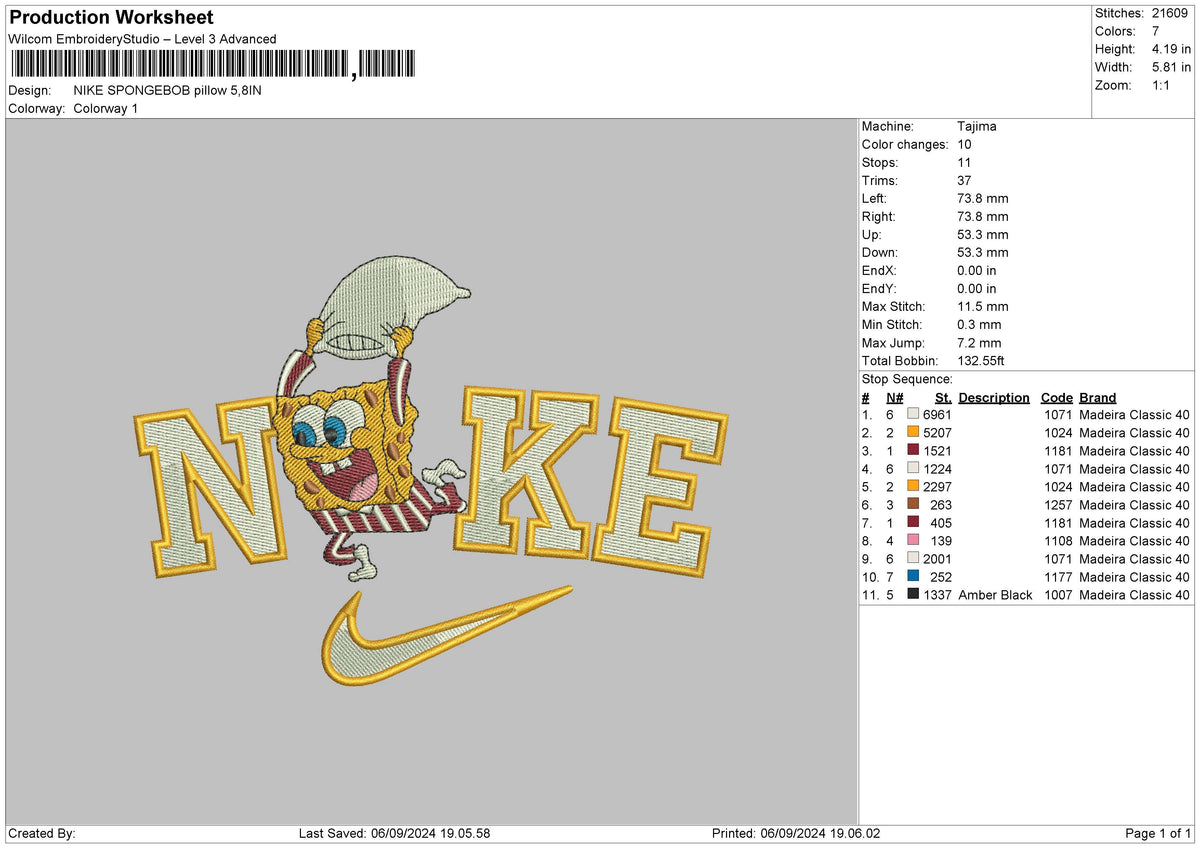Click the 'Page 1 of 1' footer text
The height and width of the screenshot is (848, 1200).
[1158, 834]
